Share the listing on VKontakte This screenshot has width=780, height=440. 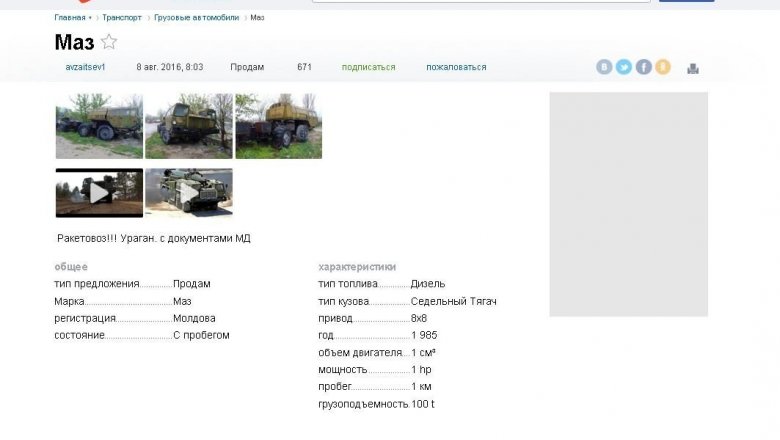[604, 67]
